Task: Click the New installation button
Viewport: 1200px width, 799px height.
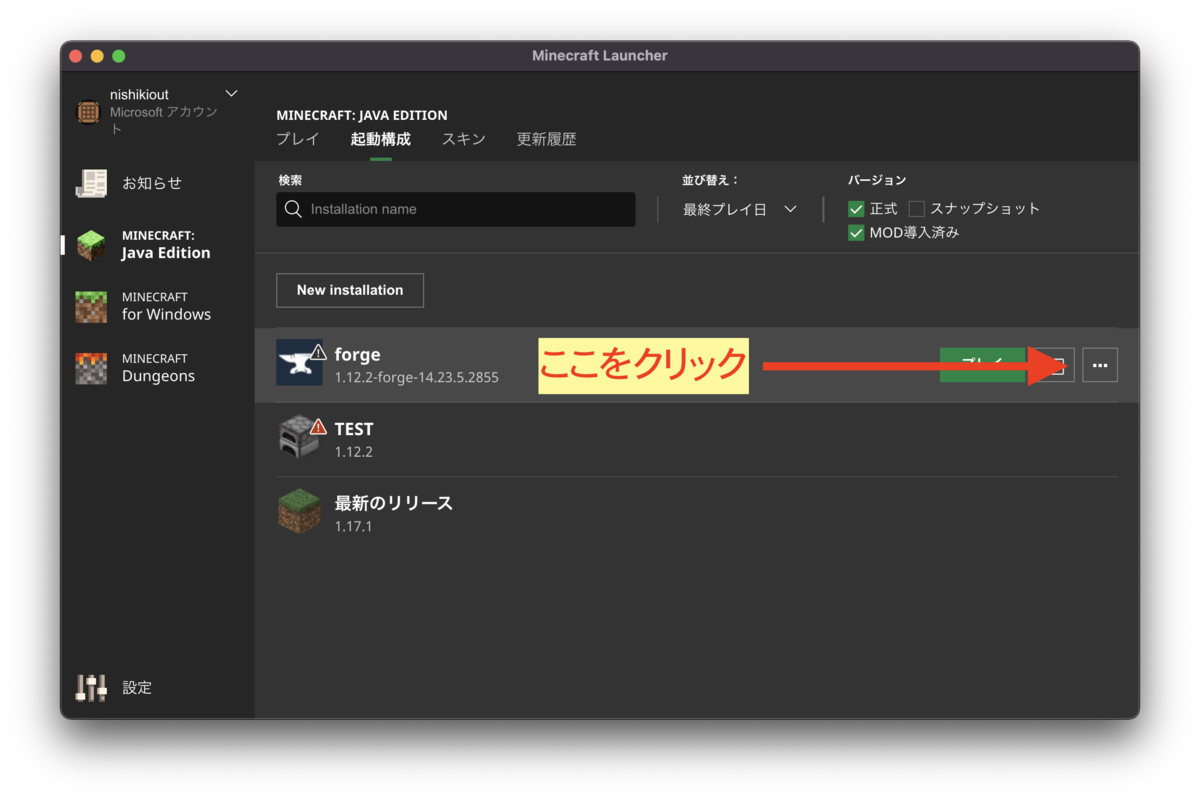Action: pos(350,290)
